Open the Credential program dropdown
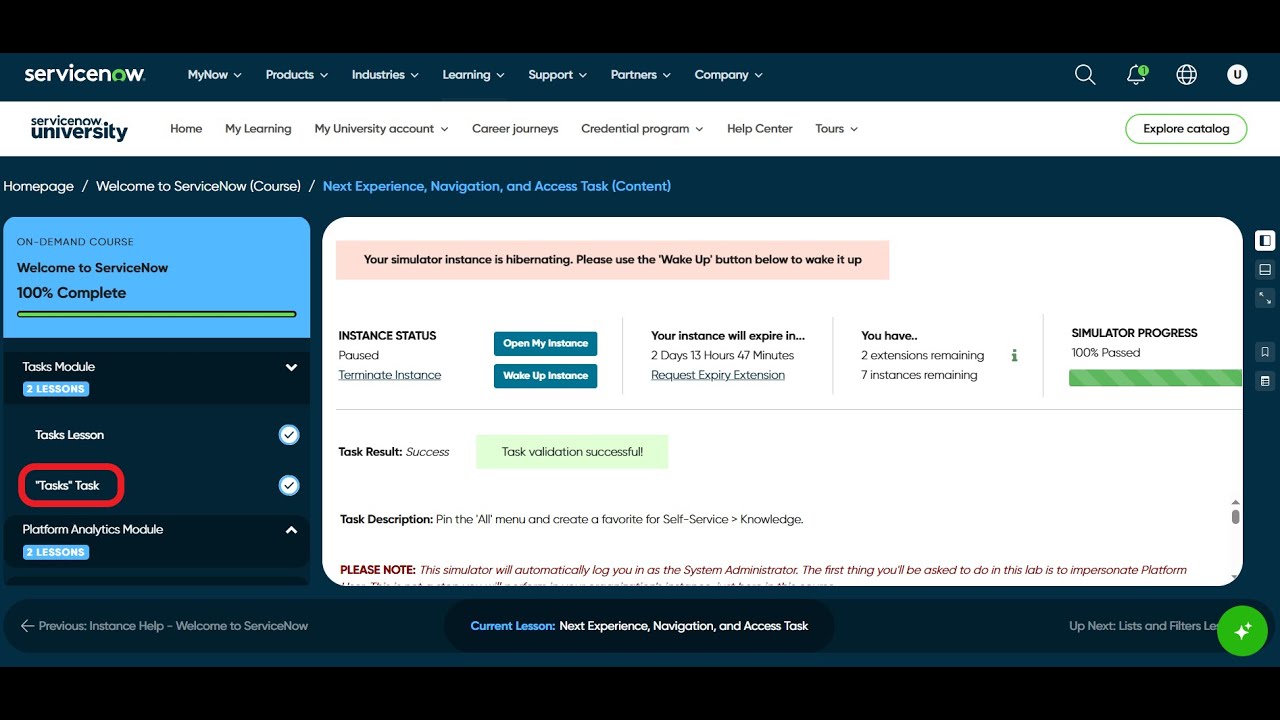The width and height of the screenshot is (1280, 720). coord(642,129)
